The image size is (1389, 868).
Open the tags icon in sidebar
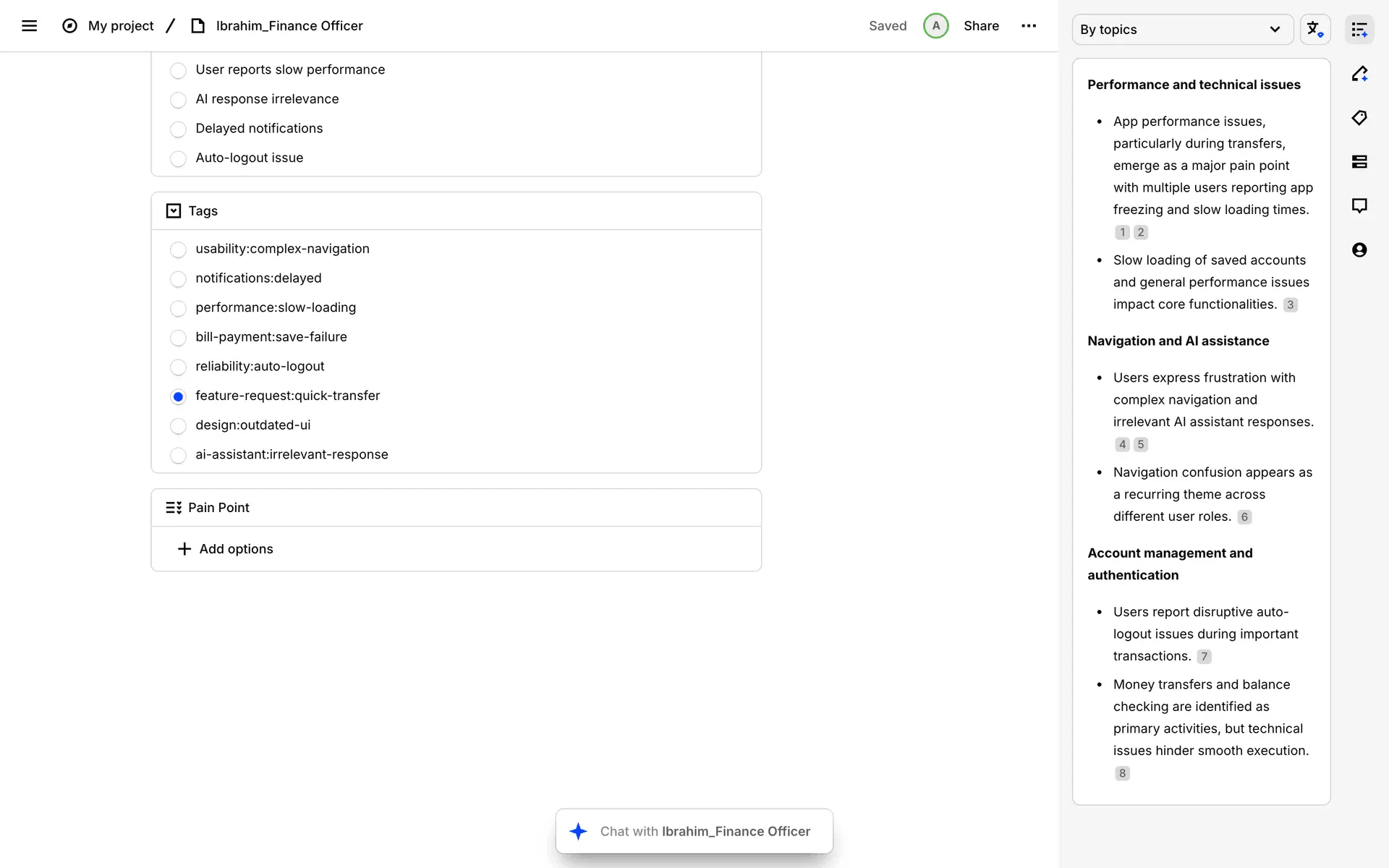pos(1359,118)
